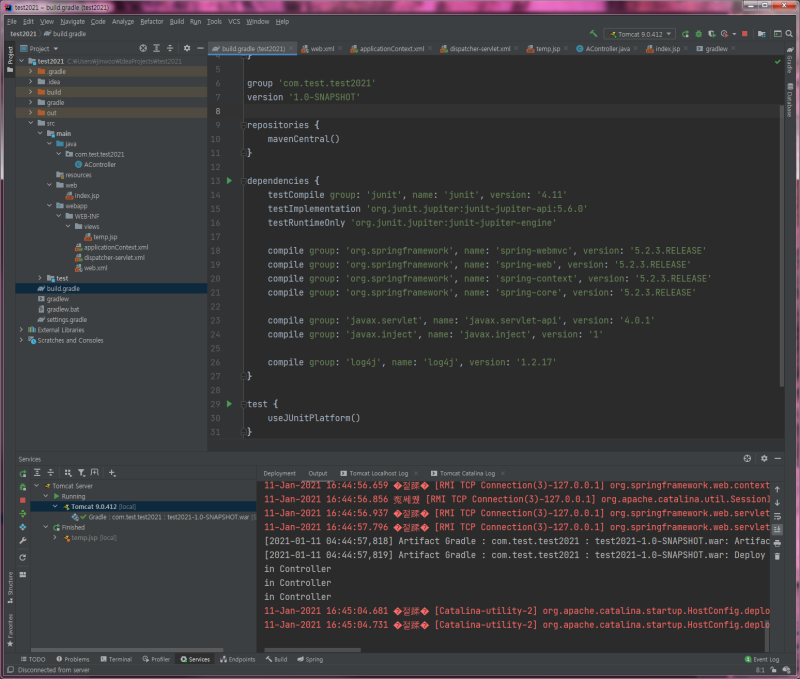Click the Services panel filter icon

pyautogui.click(x=81, y=473)
